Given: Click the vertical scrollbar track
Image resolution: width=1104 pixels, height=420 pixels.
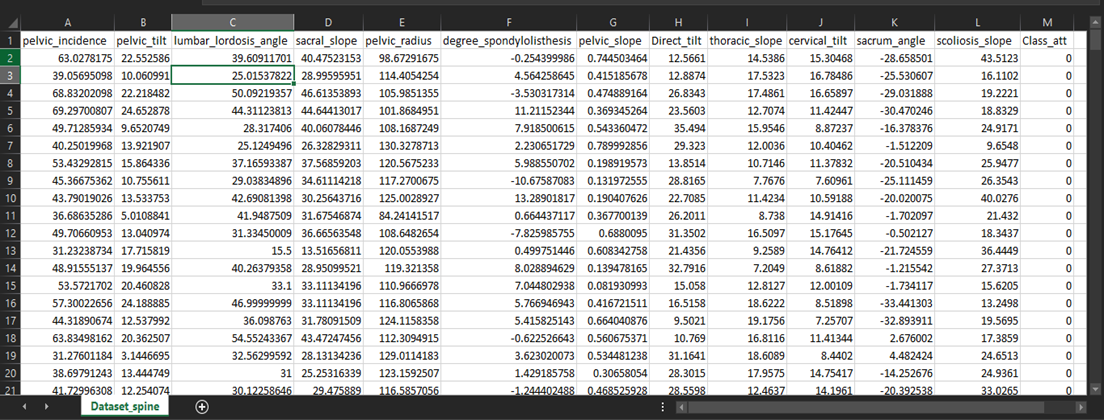Looking at the screenshot, I should coord(1094,211).
